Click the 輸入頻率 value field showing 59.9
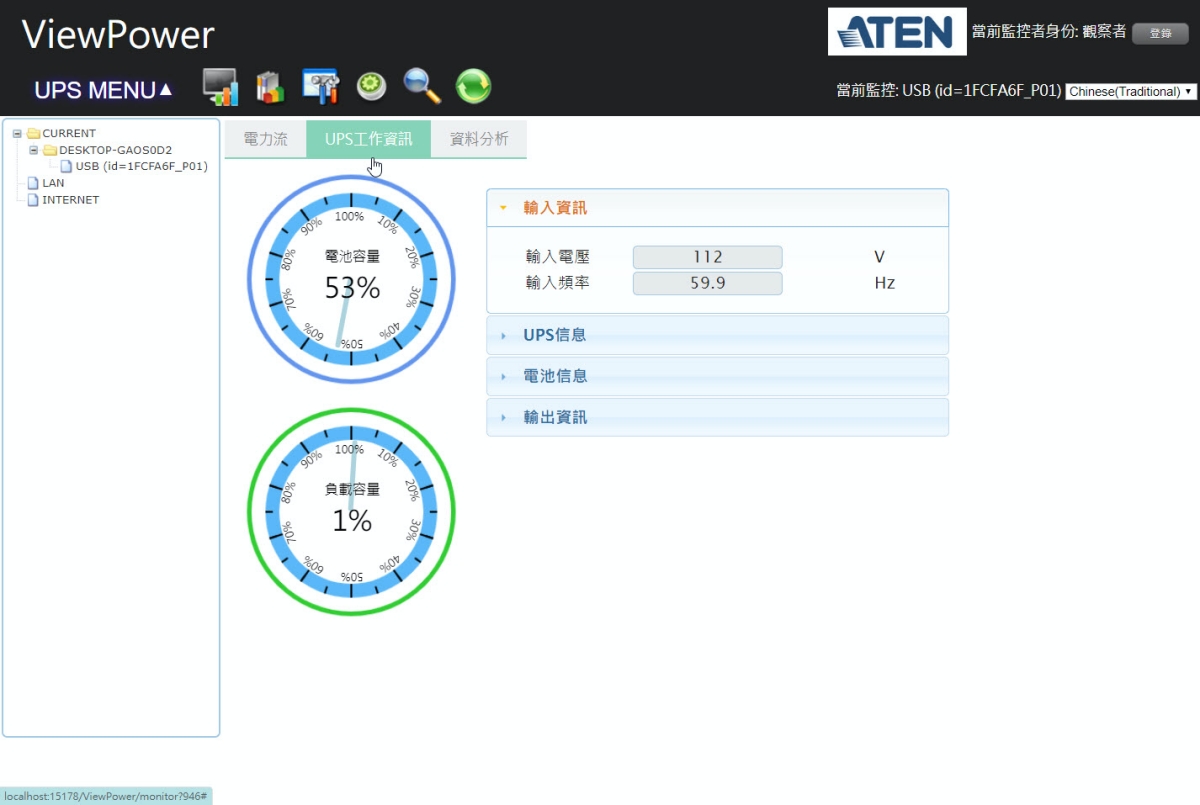The height and width of the screenshot is (805, 1200). point(707,283)
